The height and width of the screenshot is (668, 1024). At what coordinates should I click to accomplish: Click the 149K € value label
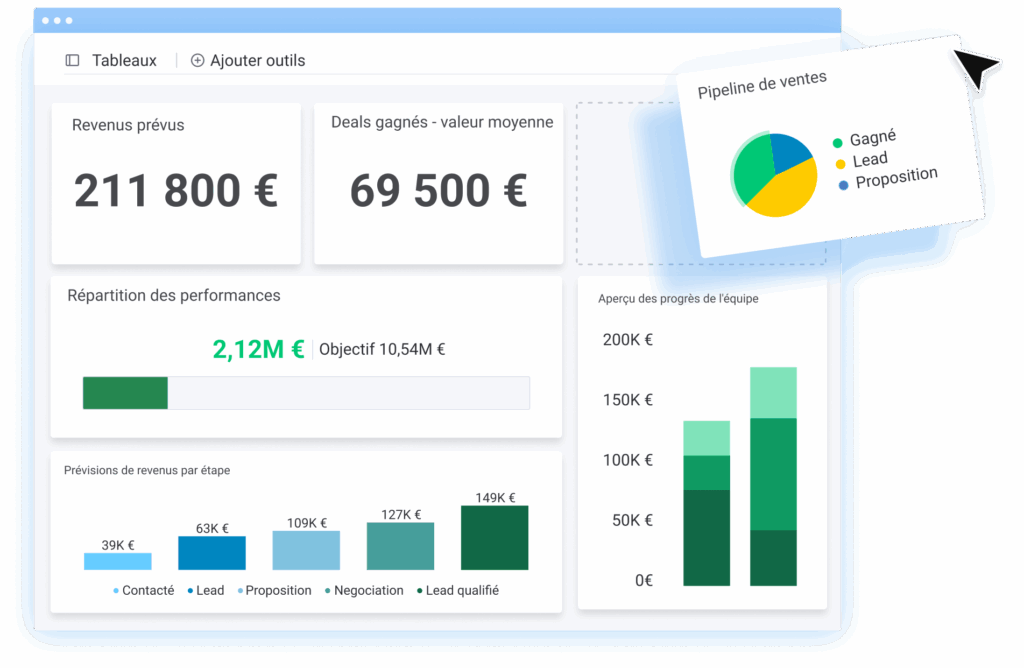[495, 498]
